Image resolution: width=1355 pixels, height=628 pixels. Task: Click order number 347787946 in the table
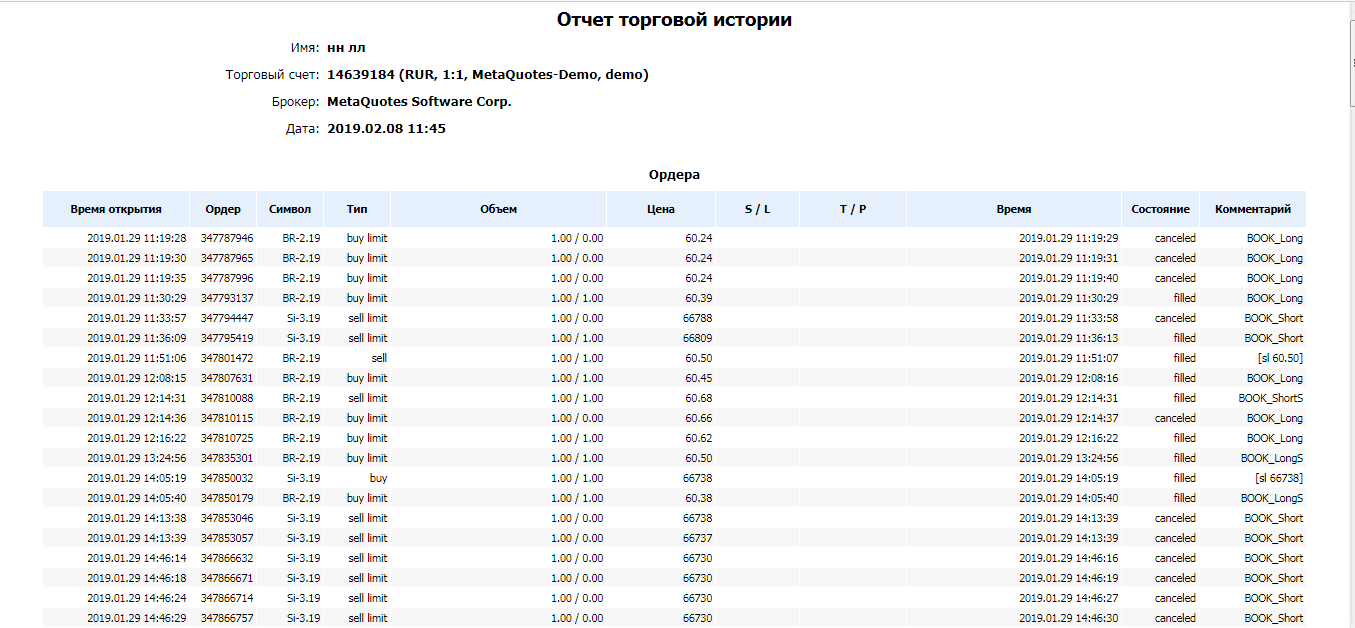coord(227,239)
